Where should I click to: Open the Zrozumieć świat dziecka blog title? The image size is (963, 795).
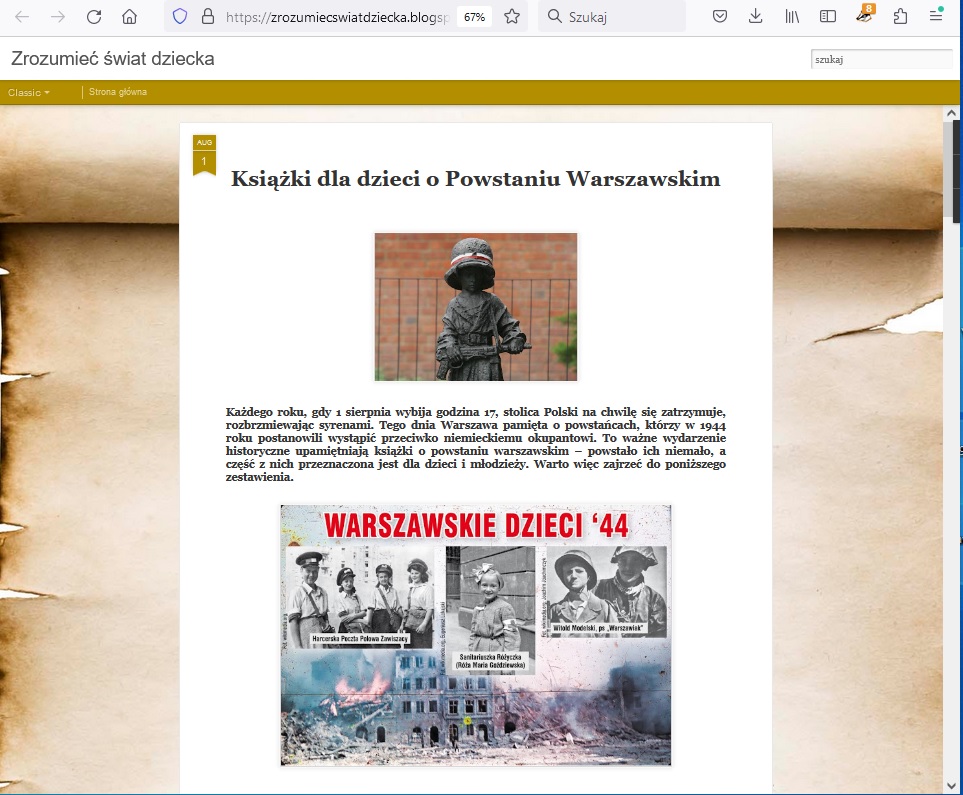click(x=113, y=59)
